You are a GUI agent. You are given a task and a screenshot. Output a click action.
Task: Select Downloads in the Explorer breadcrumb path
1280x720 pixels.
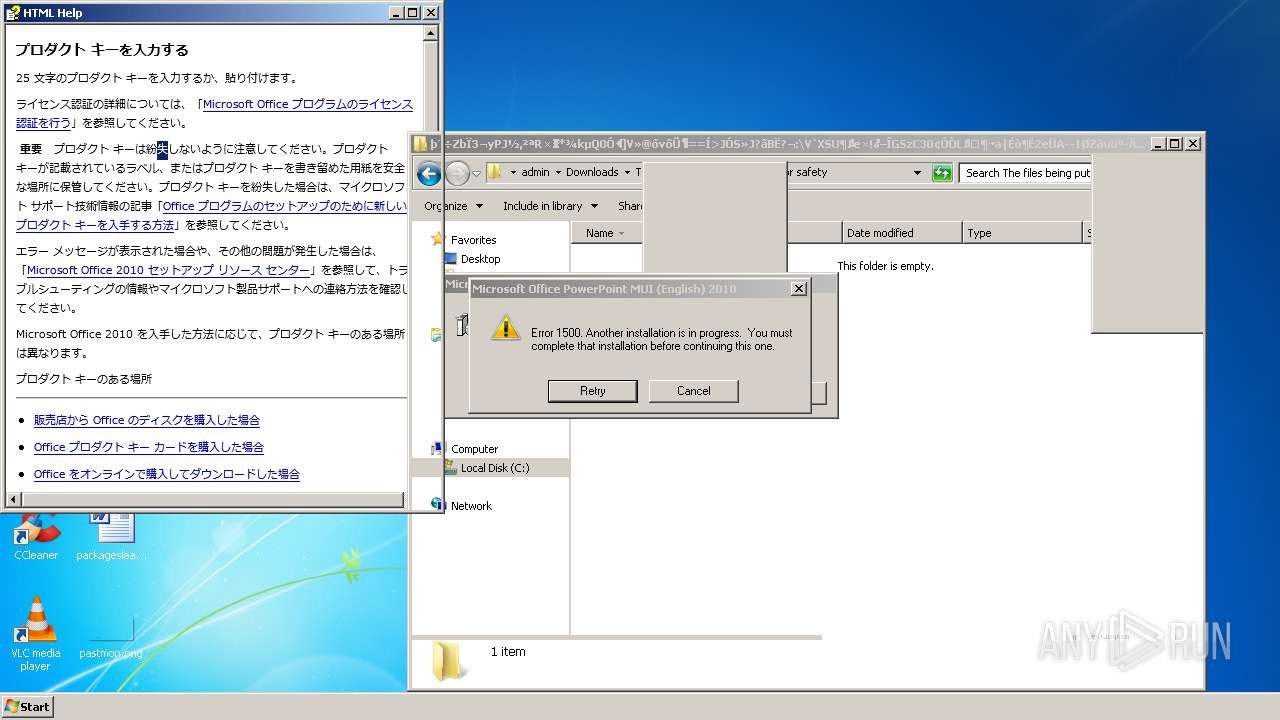click(x=592, y=172)
